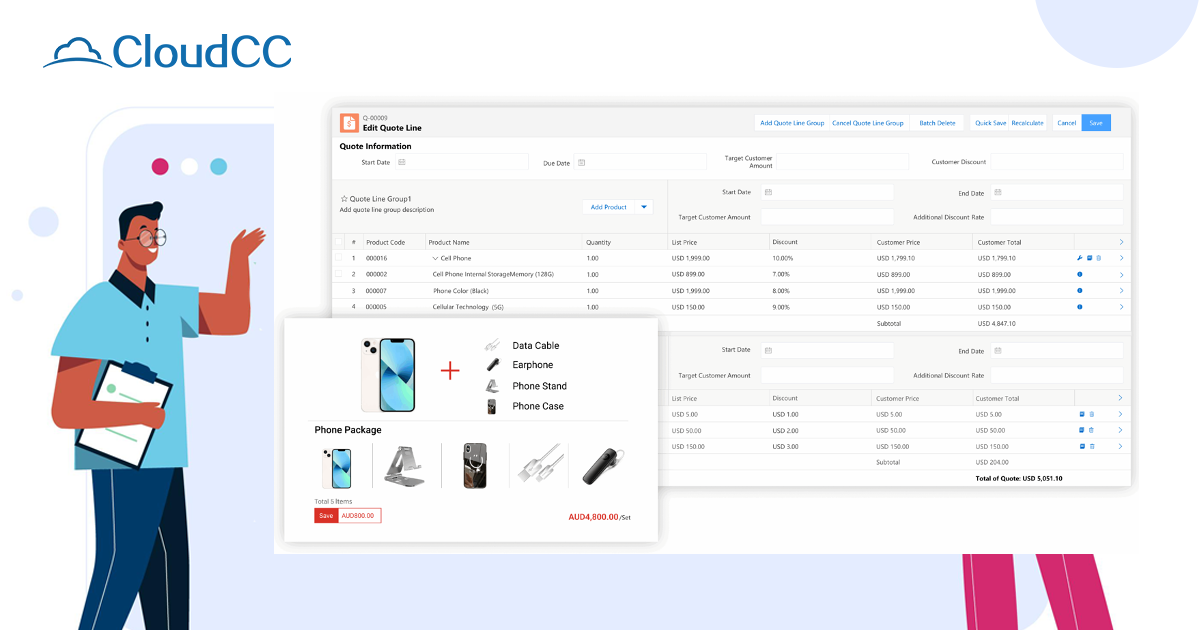
Task: Open calendar icon in Quote Information Start Date
Action: pyautogui.click(x=401, y=162)
